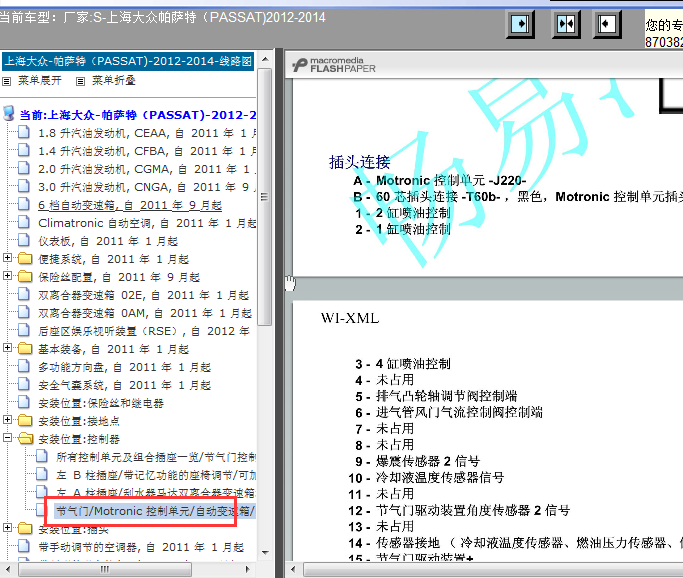This screenshot has width=683, height=578.
Task: Collapse the 安装位置:控制器 folder
Action: pos(7,437)
